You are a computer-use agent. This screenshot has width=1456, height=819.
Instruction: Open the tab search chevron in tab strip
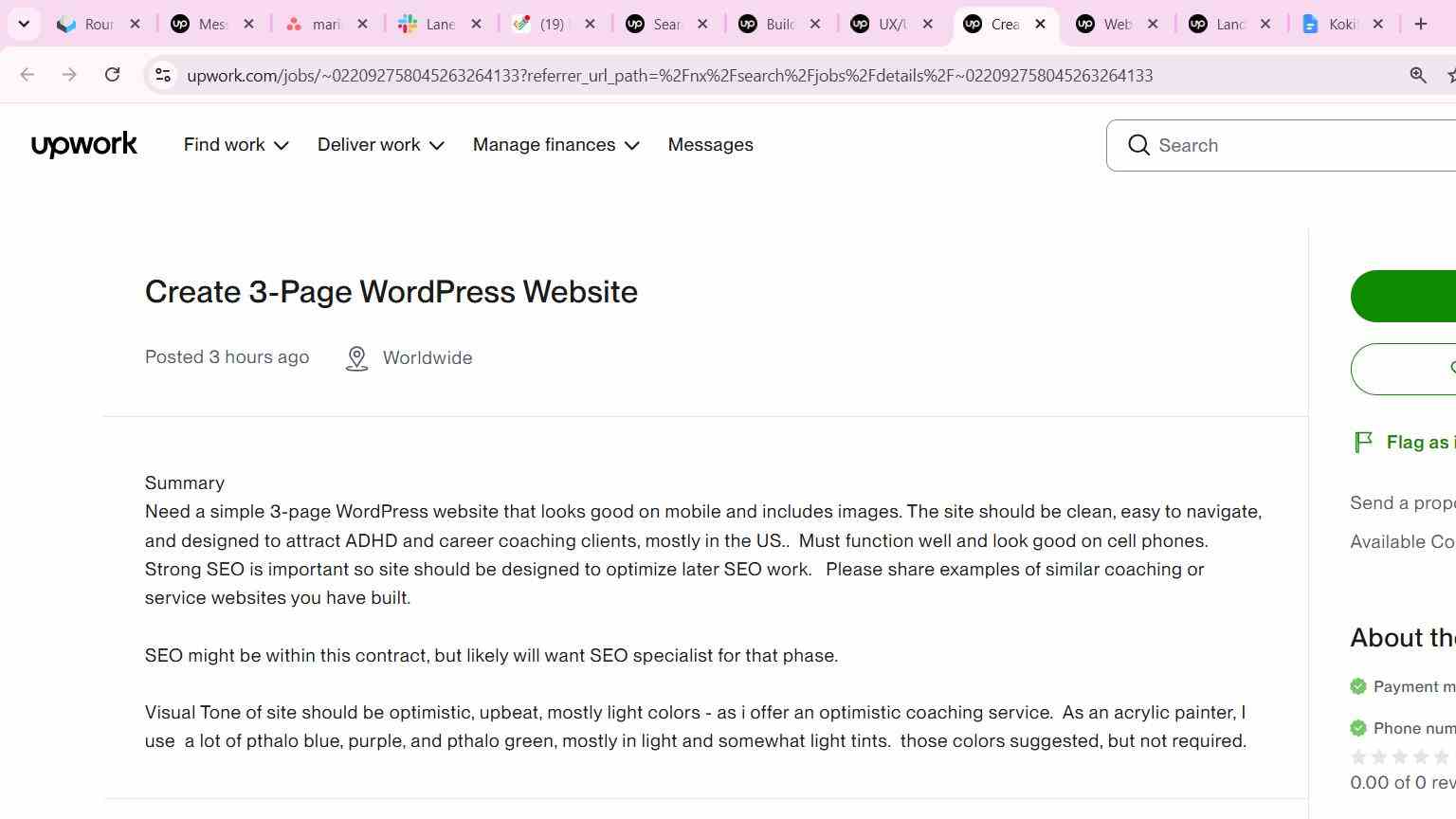click(24, 24)
